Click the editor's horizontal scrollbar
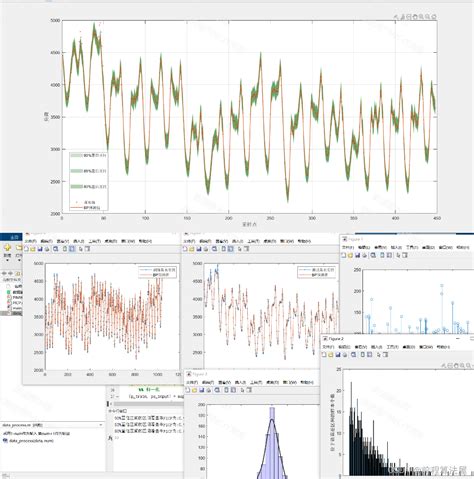This screenshot has height=479, width=474. coord(147,404)
